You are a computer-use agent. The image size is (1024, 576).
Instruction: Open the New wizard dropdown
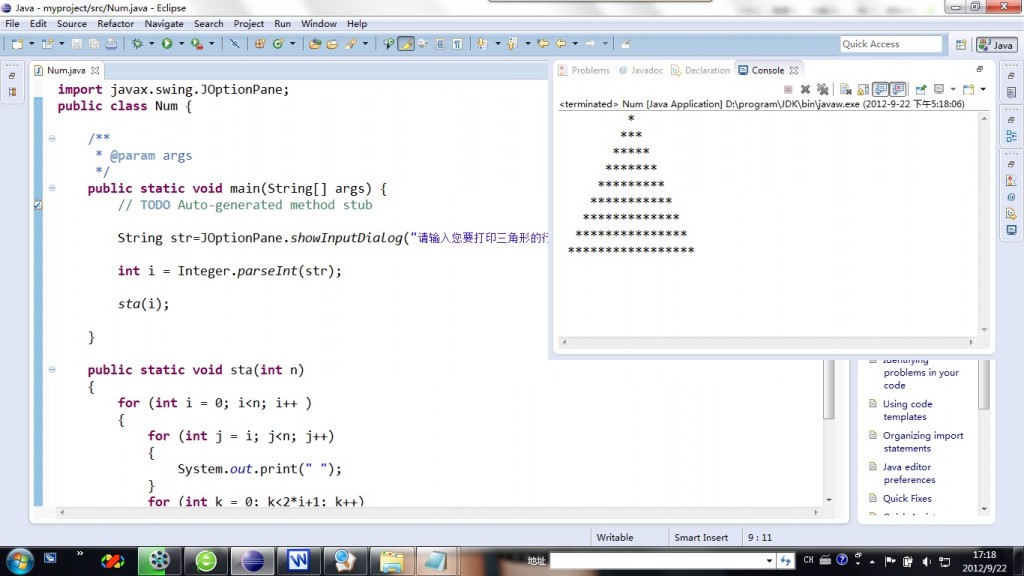point(31,44)
